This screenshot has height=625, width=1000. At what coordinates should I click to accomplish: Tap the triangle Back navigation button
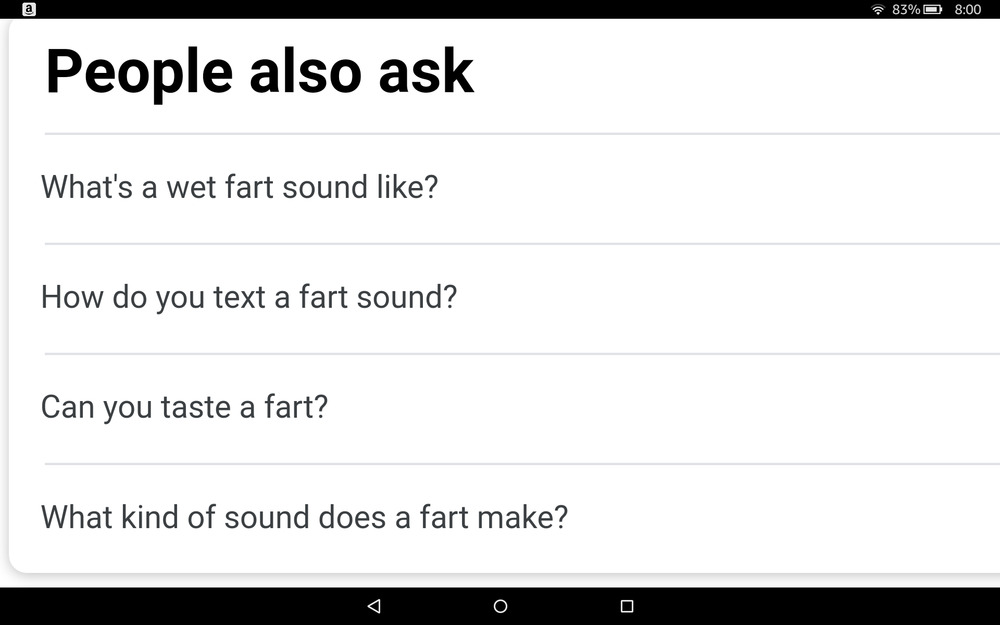coord(374,606)
